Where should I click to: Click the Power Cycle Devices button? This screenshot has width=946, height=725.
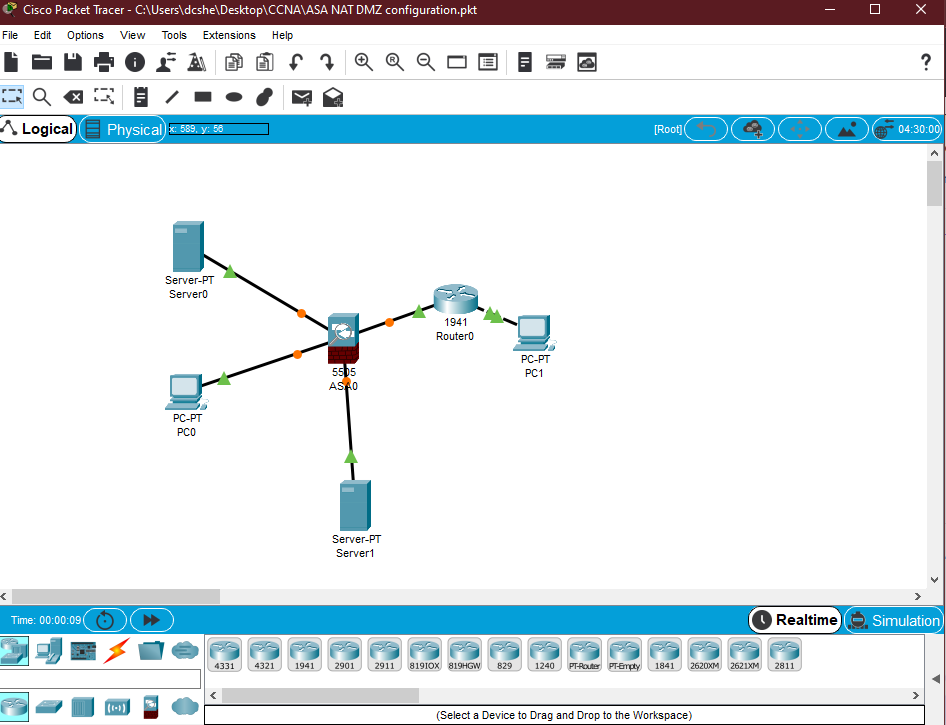click(x=105, y=620)
